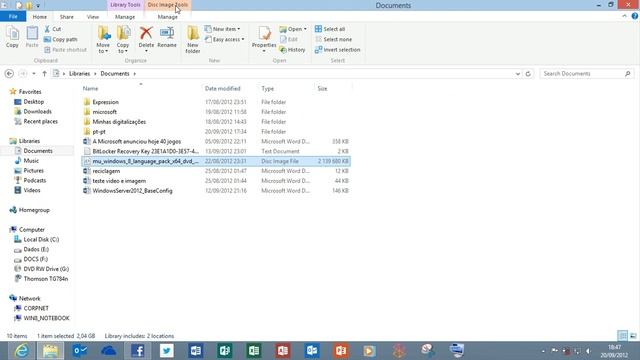Open DVD RW Drive (G:)
The height and width of the screenshot is (360, 640).
click(x=46, y=269)
